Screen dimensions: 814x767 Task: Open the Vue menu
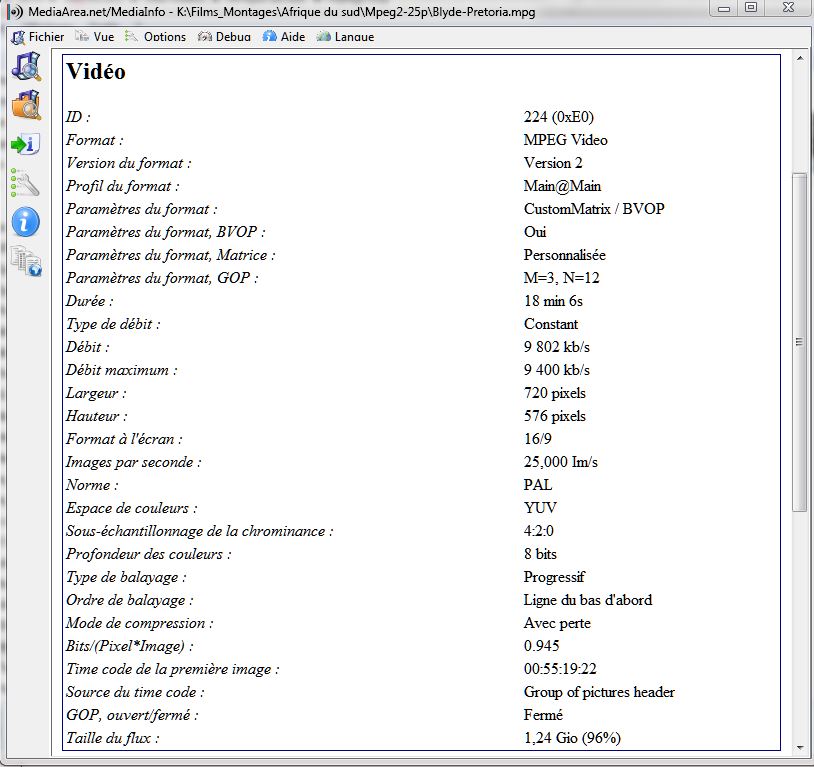tap(94, 37)
